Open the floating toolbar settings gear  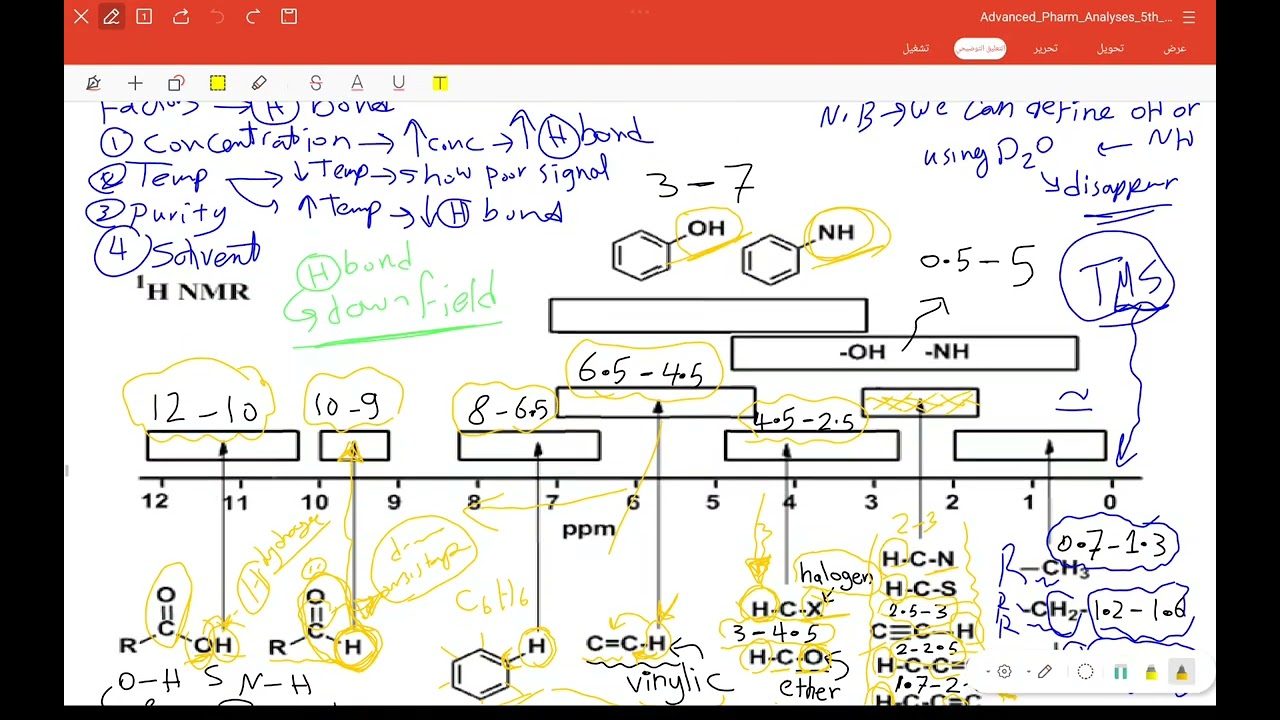1004,672
